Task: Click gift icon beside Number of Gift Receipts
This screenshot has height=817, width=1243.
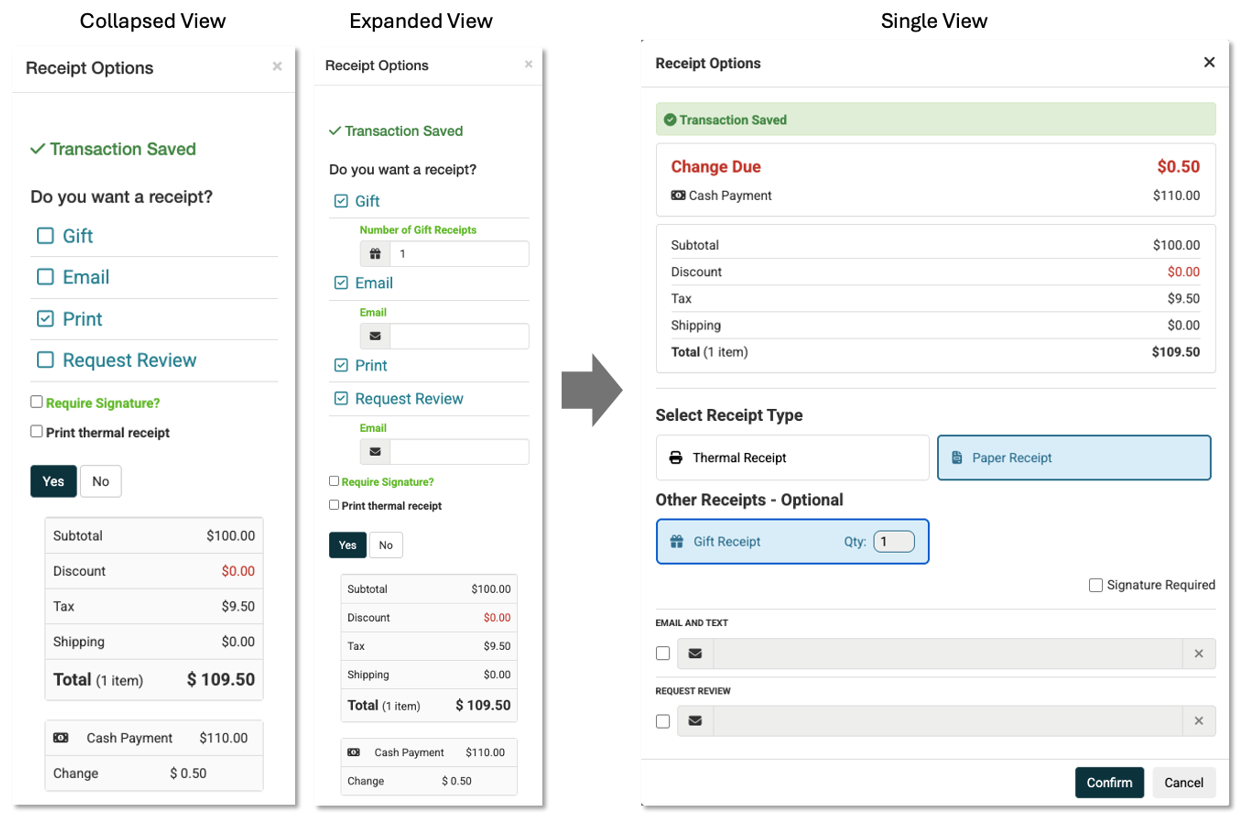Action: pos(375,254)
